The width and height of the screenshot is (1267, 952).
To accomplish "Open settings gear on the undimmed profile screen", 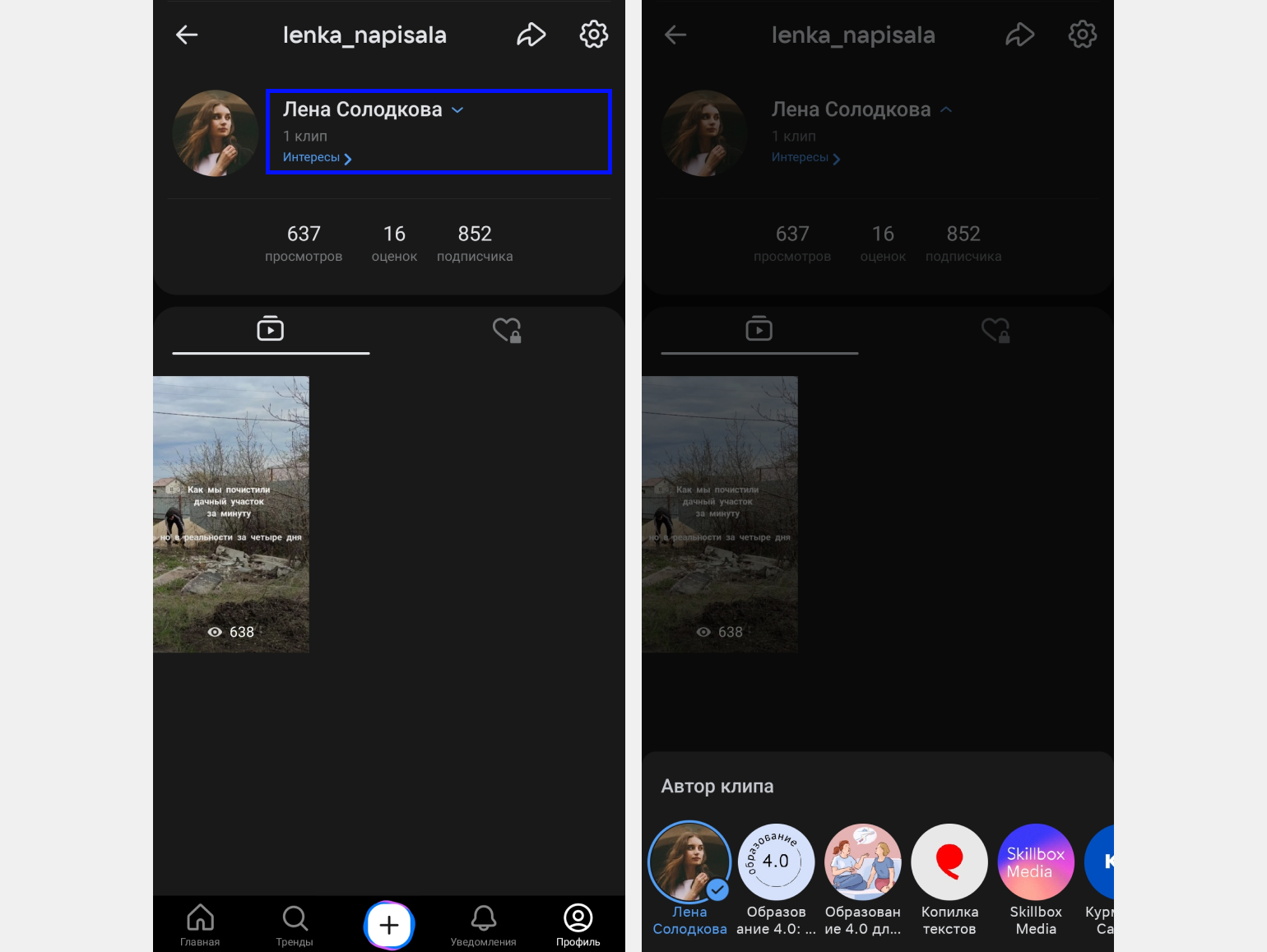I will point(594,35).
